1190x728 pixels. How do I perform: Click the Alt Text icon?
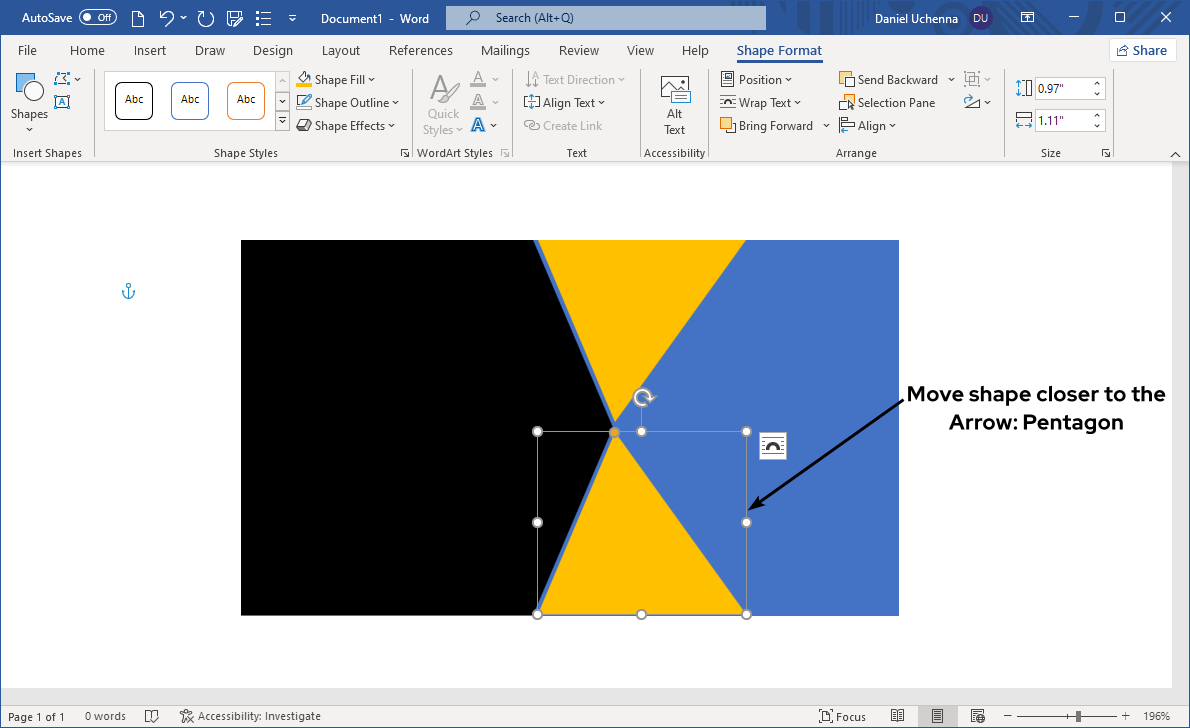675,105
